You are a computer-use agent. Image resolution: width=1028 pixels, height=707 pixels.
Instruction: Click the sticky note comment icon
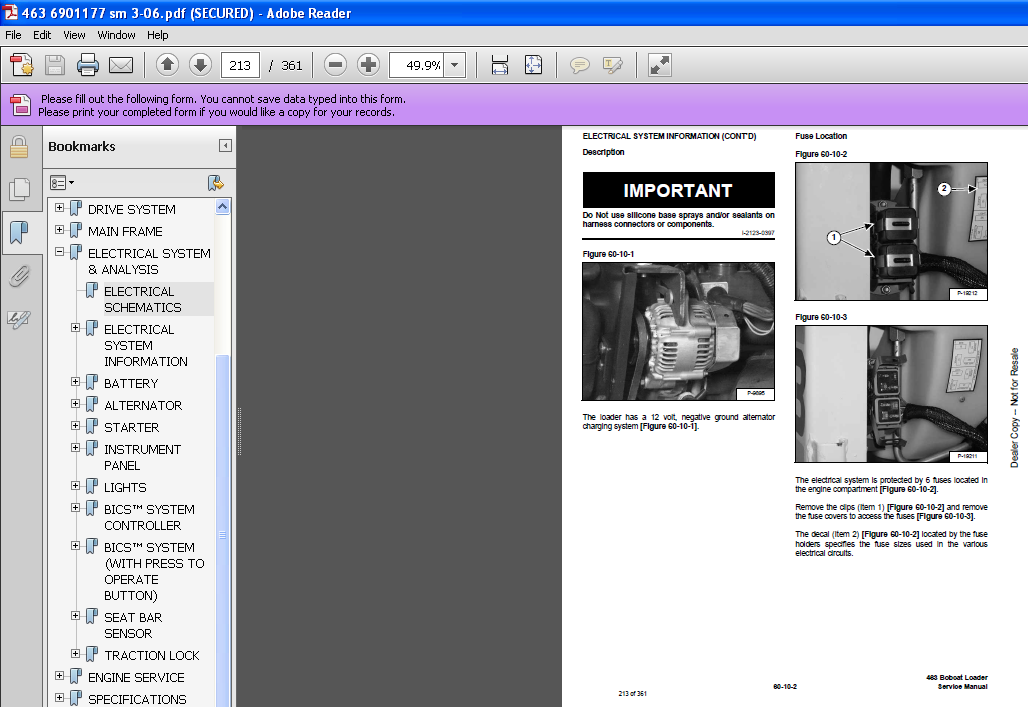(580, 65)
